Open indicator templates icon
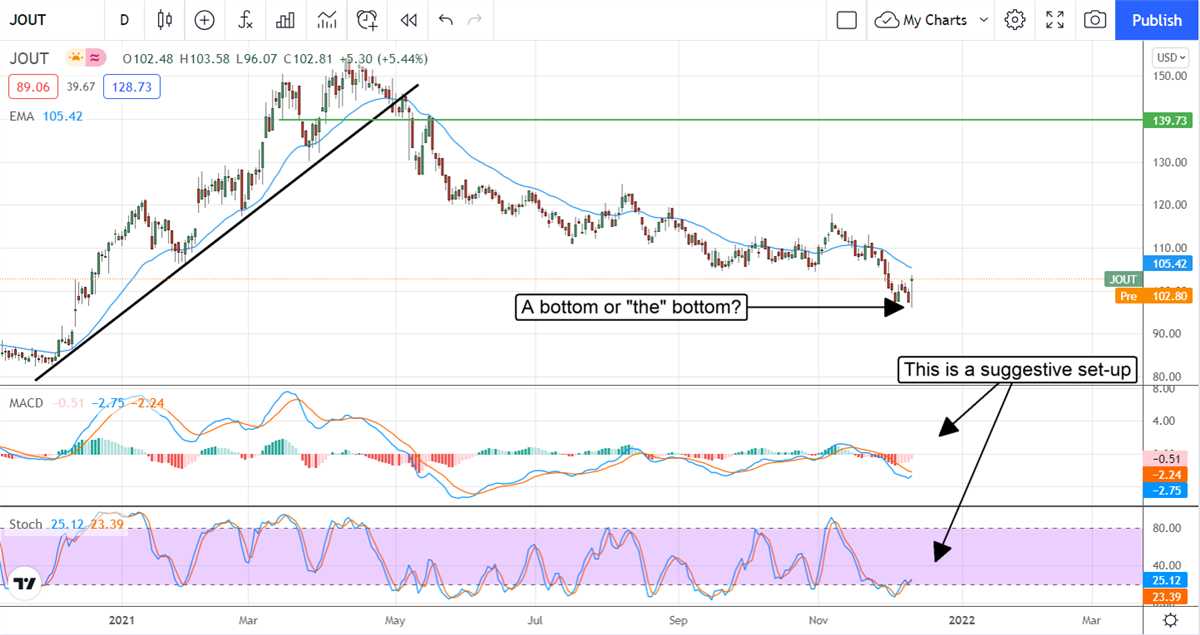This screenshot has height=635, width=1200. coord(327,20)
